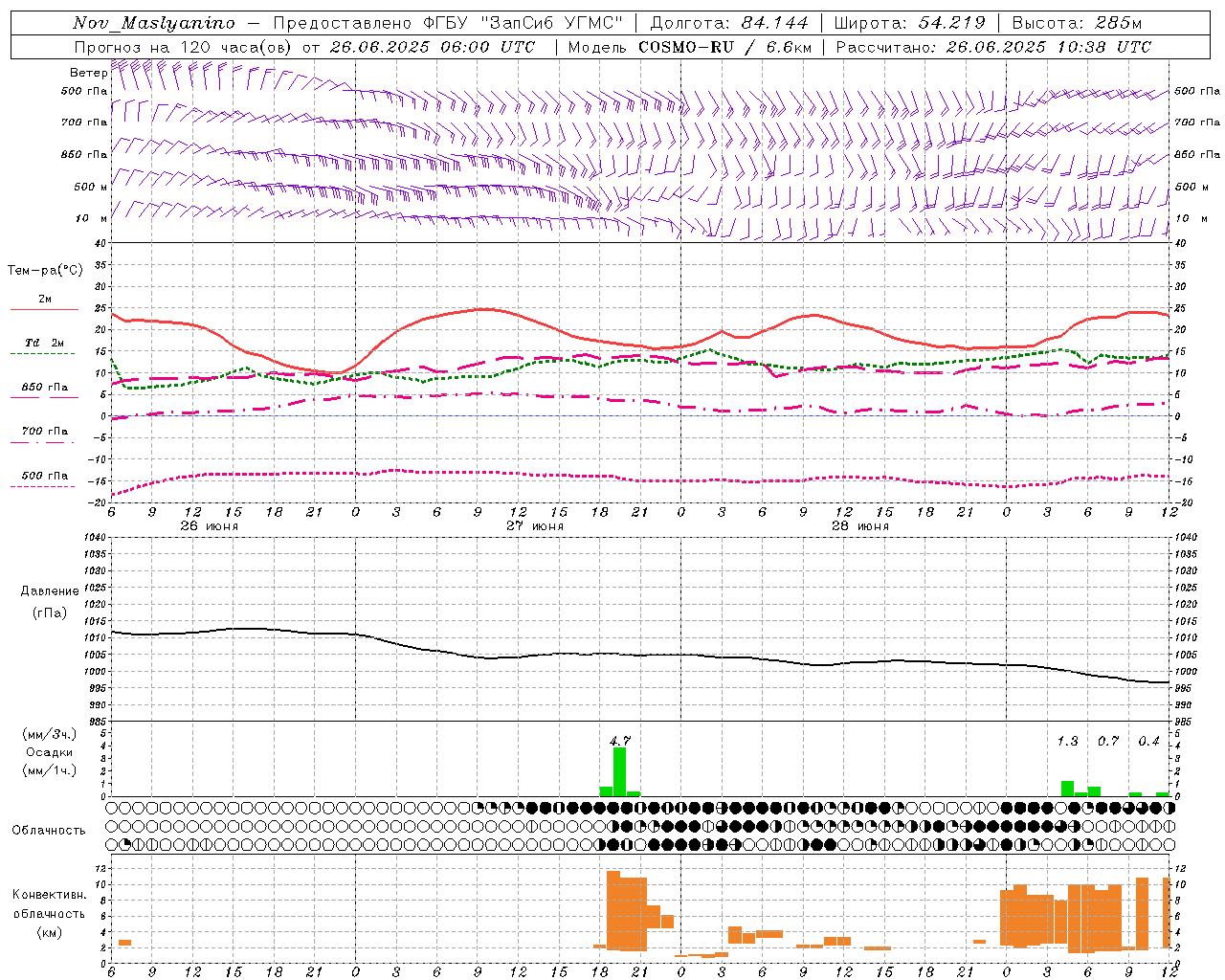Click the Ветер label of the wind panel
Viewport: 1225px width, 980px height.
click(x=88, y=73)
